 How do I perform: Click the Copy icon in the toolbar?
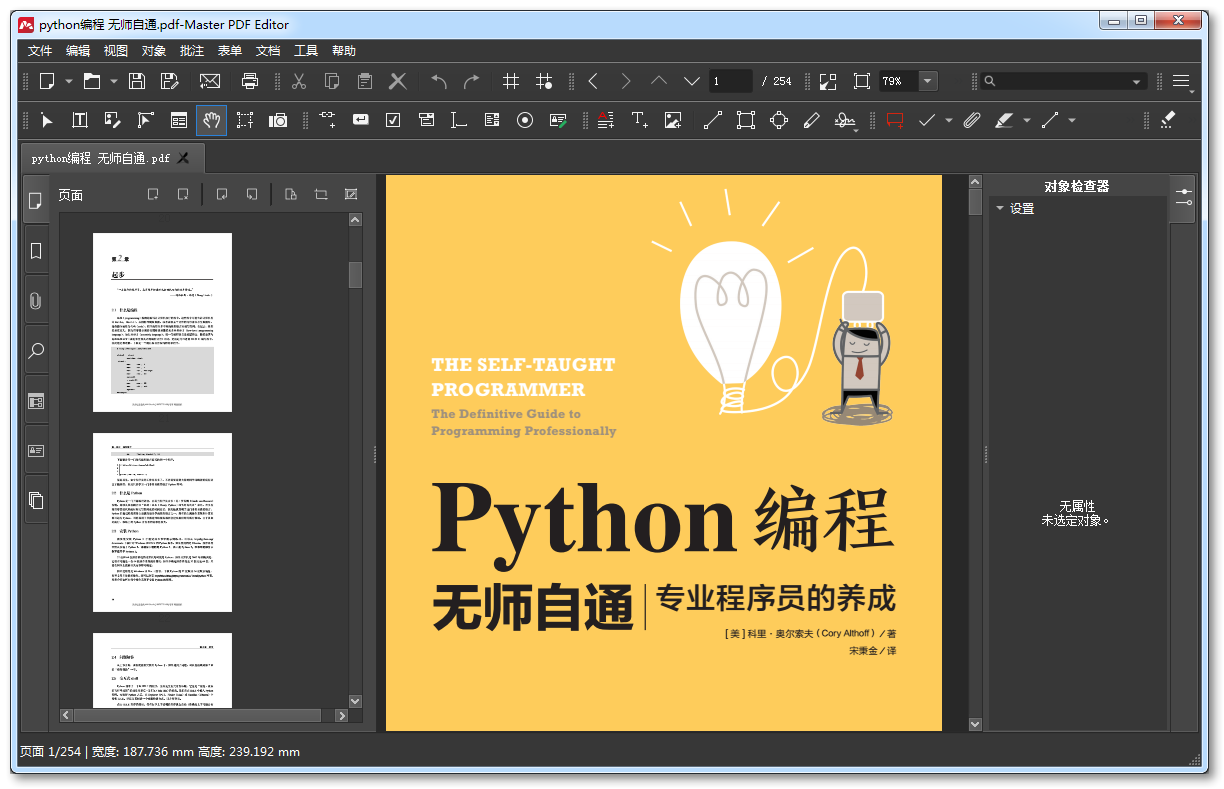point(332,81)
